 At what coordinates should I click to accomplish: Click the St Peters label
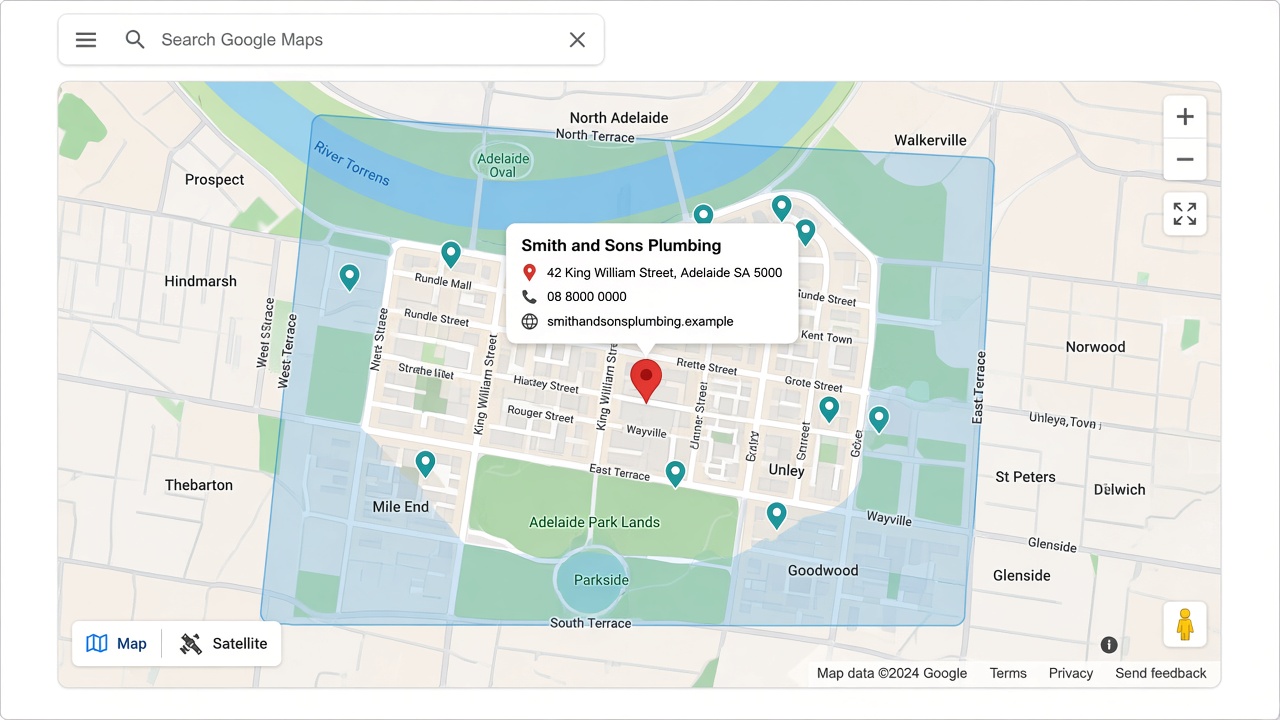(1026, 477)
